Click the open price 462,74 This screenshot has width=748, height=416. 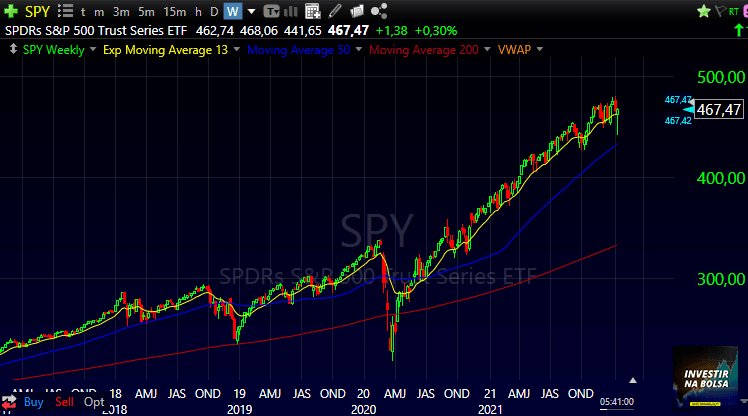pyautogui.click(x=215, y=31)
